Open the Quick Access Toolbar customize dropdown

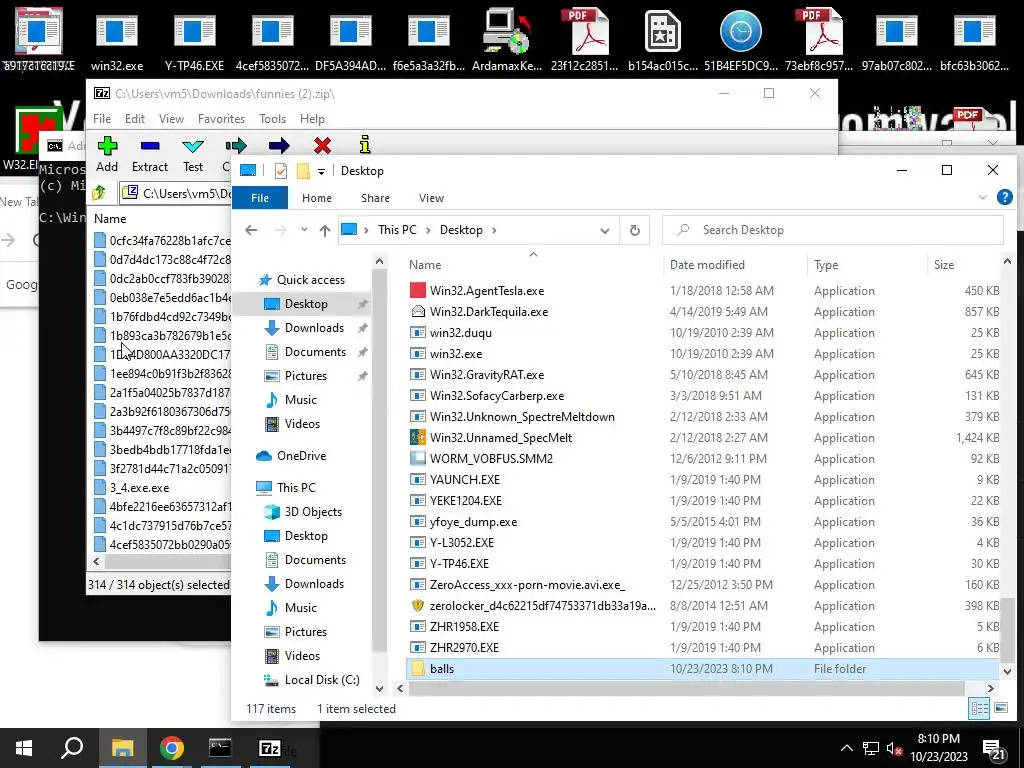(321, 171)
